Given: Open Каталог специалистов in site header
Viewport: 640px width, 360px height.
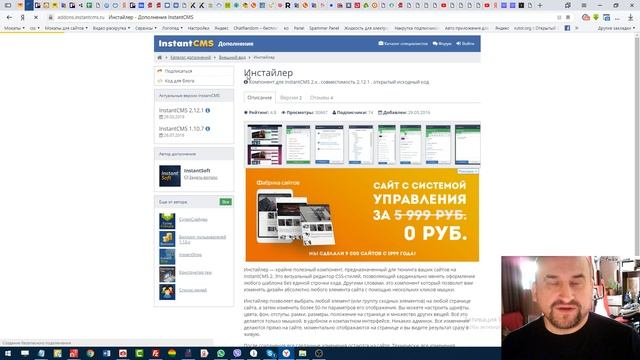Looking at the screenshot, I should (x=403, y=44).
